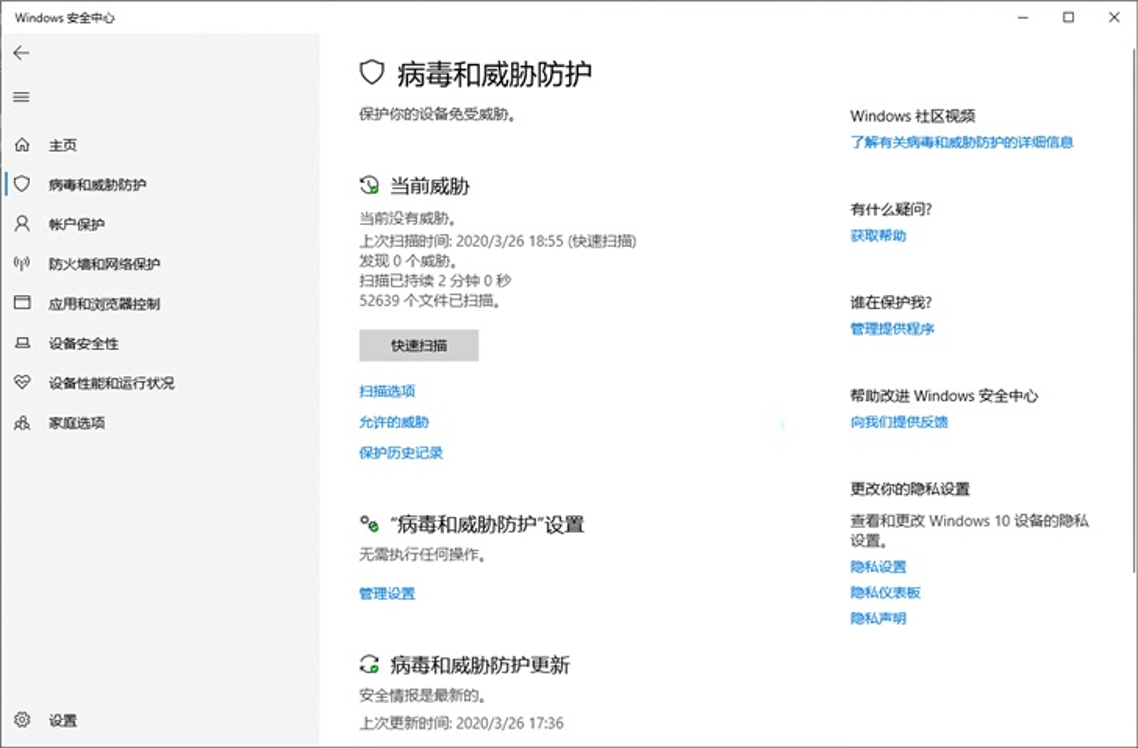This screenshot has height=748, width=1138.
Task: Click the 设备安全性 laptop icon
Action: coord(22,343)
